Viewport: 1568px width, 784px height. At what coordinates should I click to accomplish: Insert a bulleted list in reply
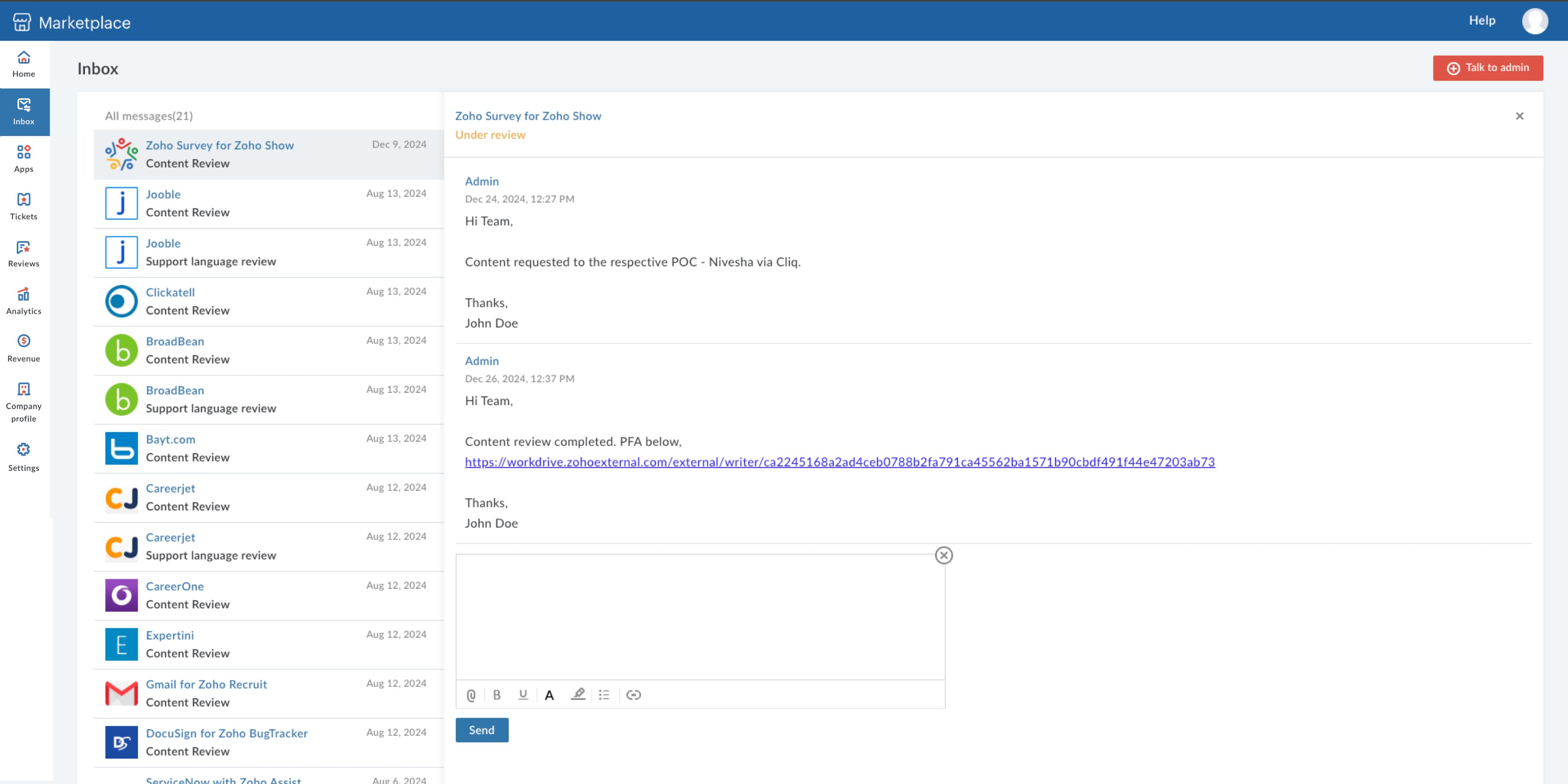[x=604, y=695]
